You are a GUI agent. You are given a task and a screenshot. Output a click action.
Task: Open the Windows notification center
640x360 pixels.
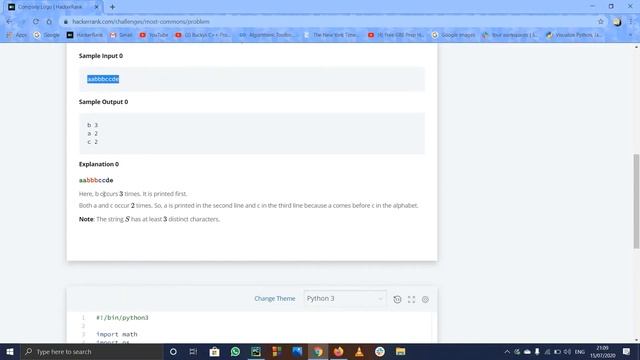[x=627, y=351]
